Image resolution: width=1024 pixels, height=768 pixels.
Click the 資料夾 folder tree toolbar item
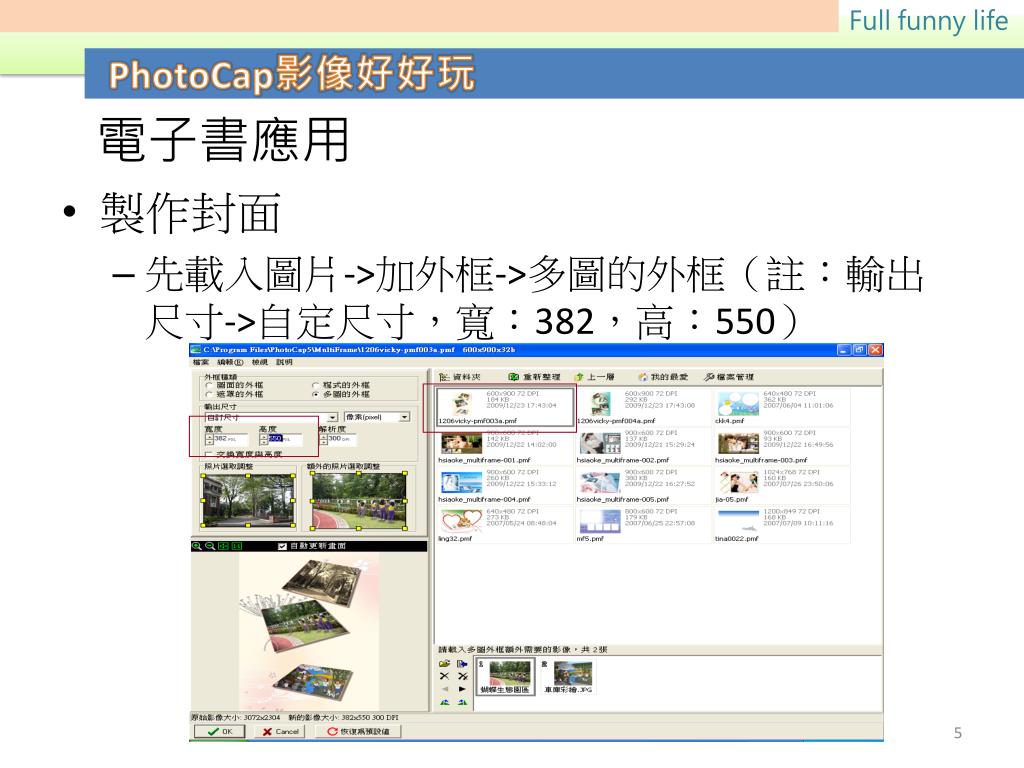[460, 377]
